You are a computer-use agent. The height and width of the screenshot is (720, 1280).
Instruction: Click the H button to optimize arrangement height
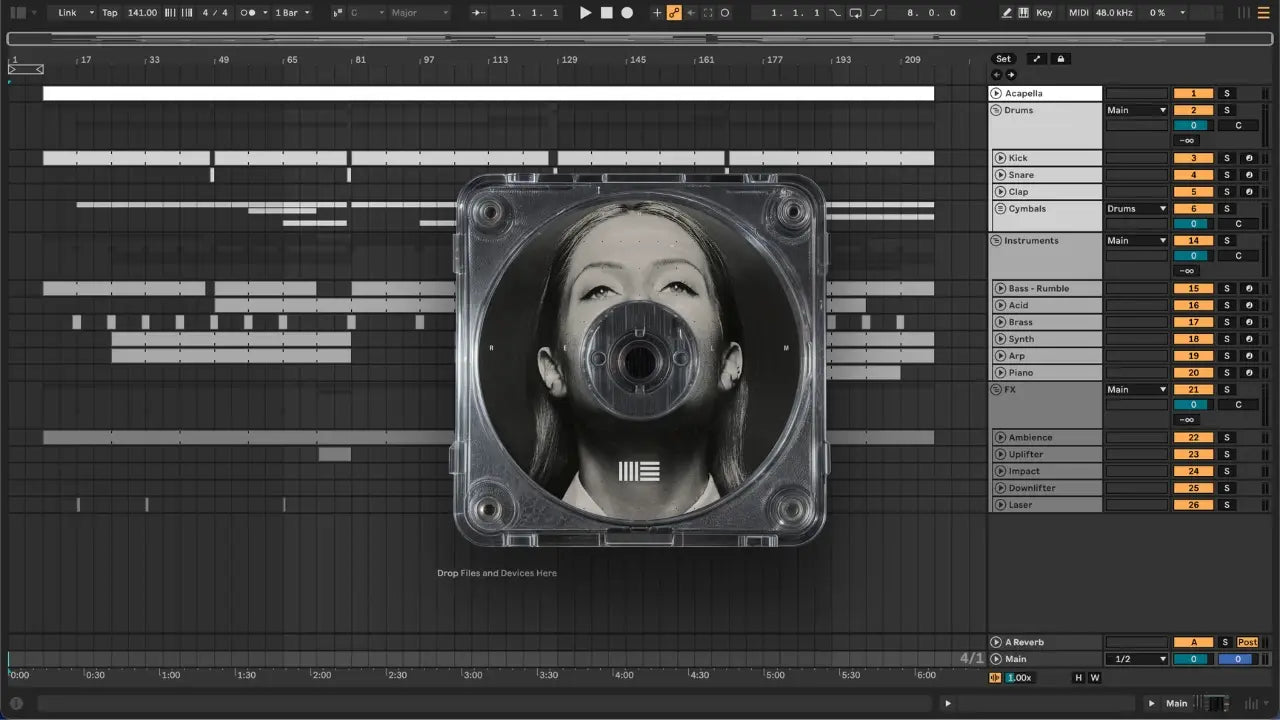[1079, 678]
